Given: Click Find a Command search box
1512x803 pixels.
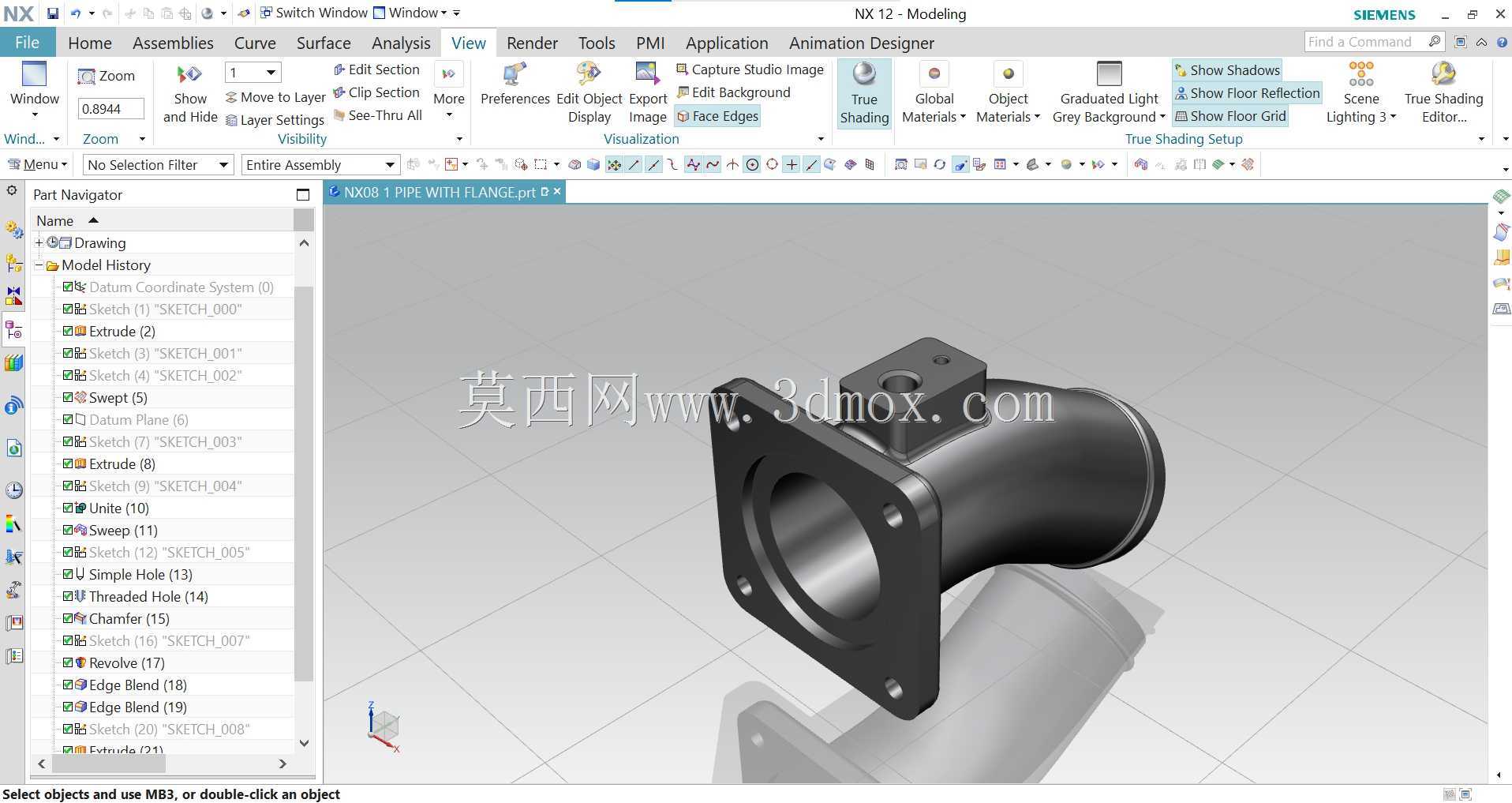Looking at the screenshot, I should (1374, 42).
